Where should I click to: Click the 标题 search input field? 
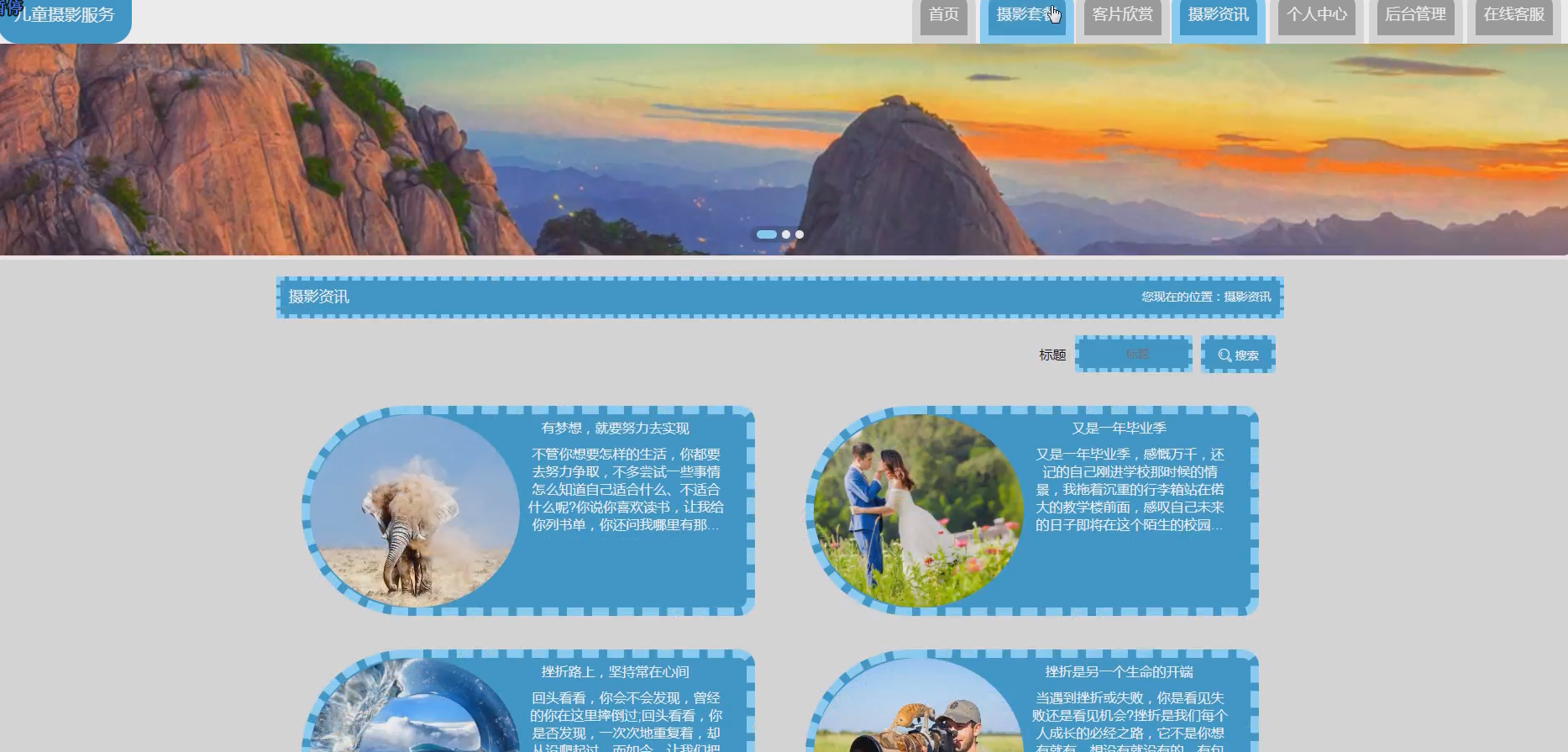pos(1134,354)
